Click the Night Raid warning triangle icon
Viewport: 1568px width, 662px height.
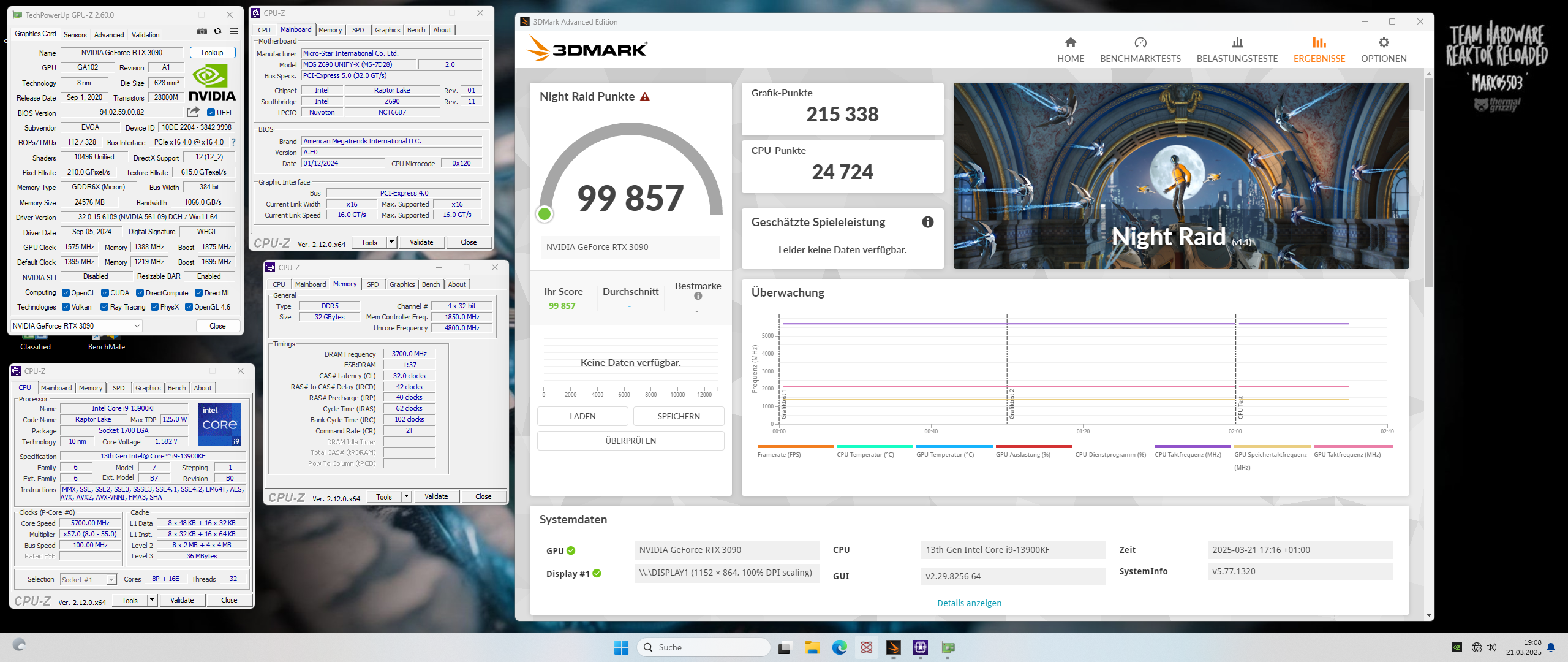click(x=645, y=97)
